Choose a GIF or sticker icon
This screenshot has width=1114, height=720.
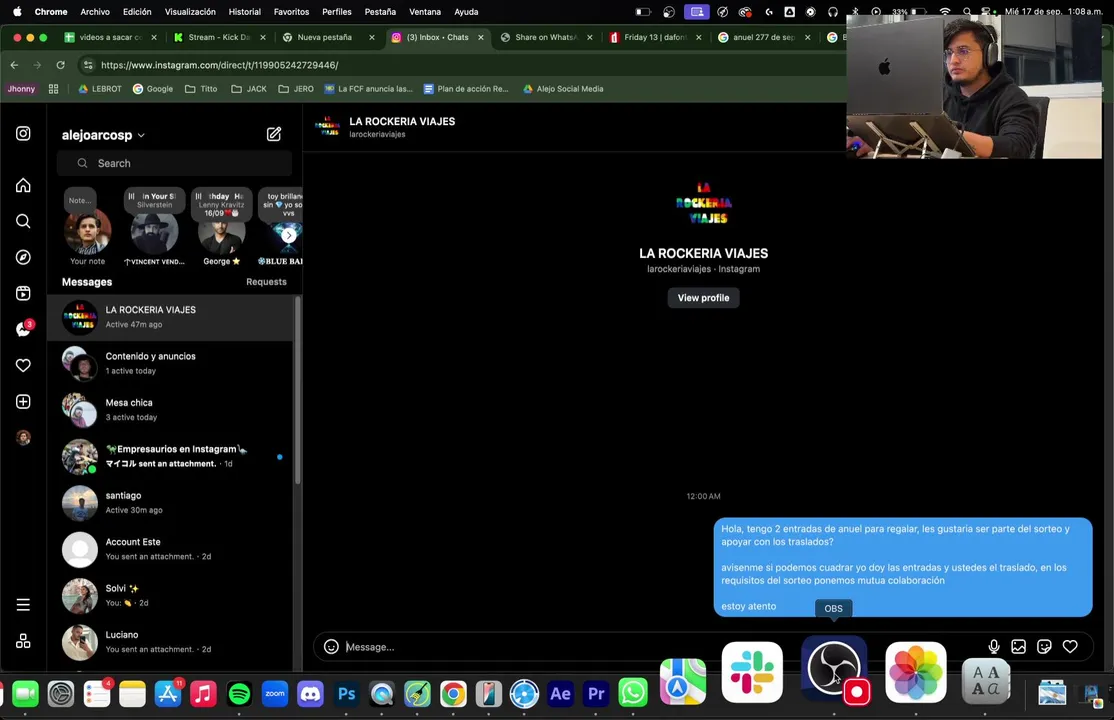click(1044, 646)
